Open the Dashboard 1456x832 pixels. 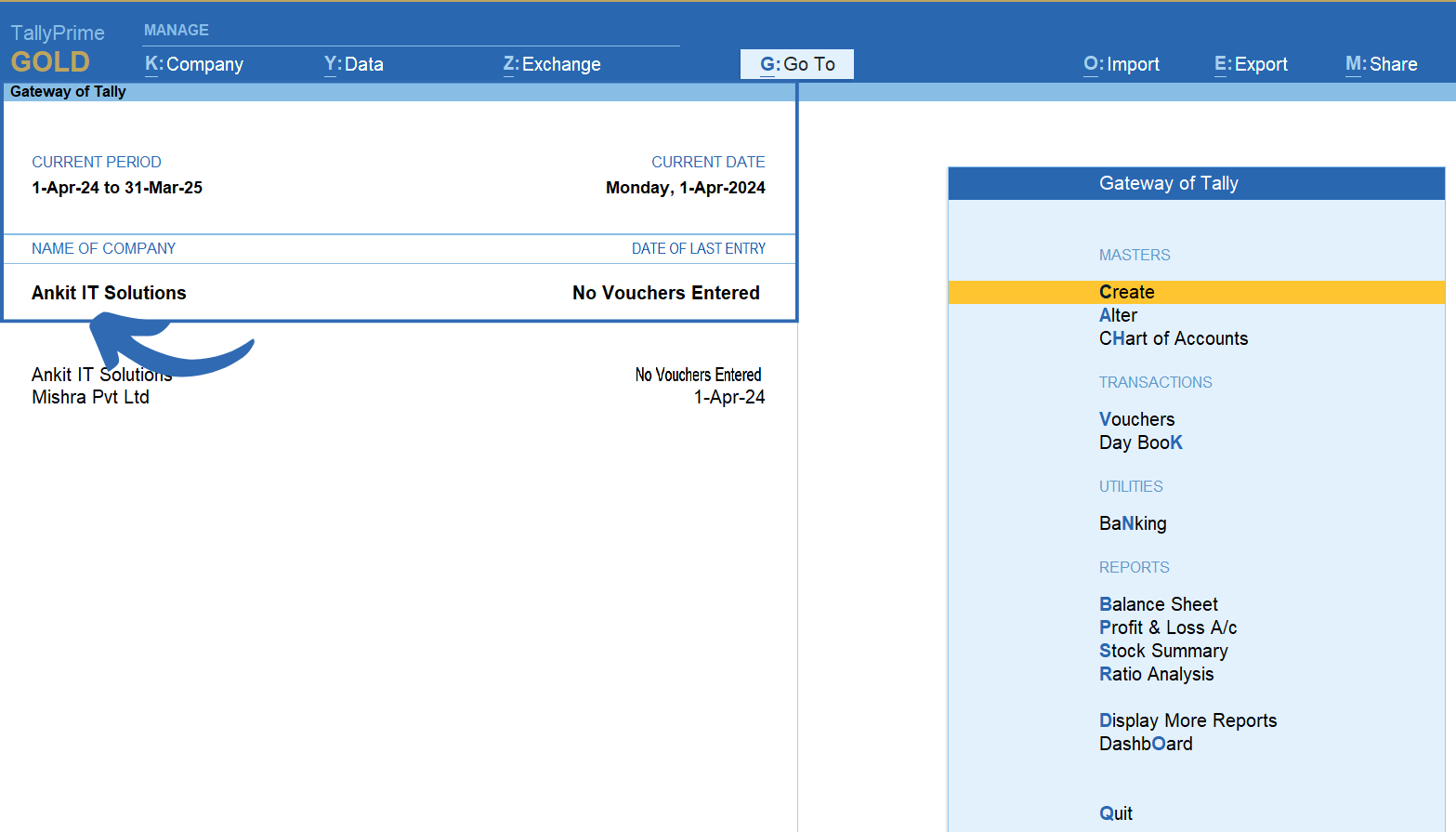[1146, 744]
